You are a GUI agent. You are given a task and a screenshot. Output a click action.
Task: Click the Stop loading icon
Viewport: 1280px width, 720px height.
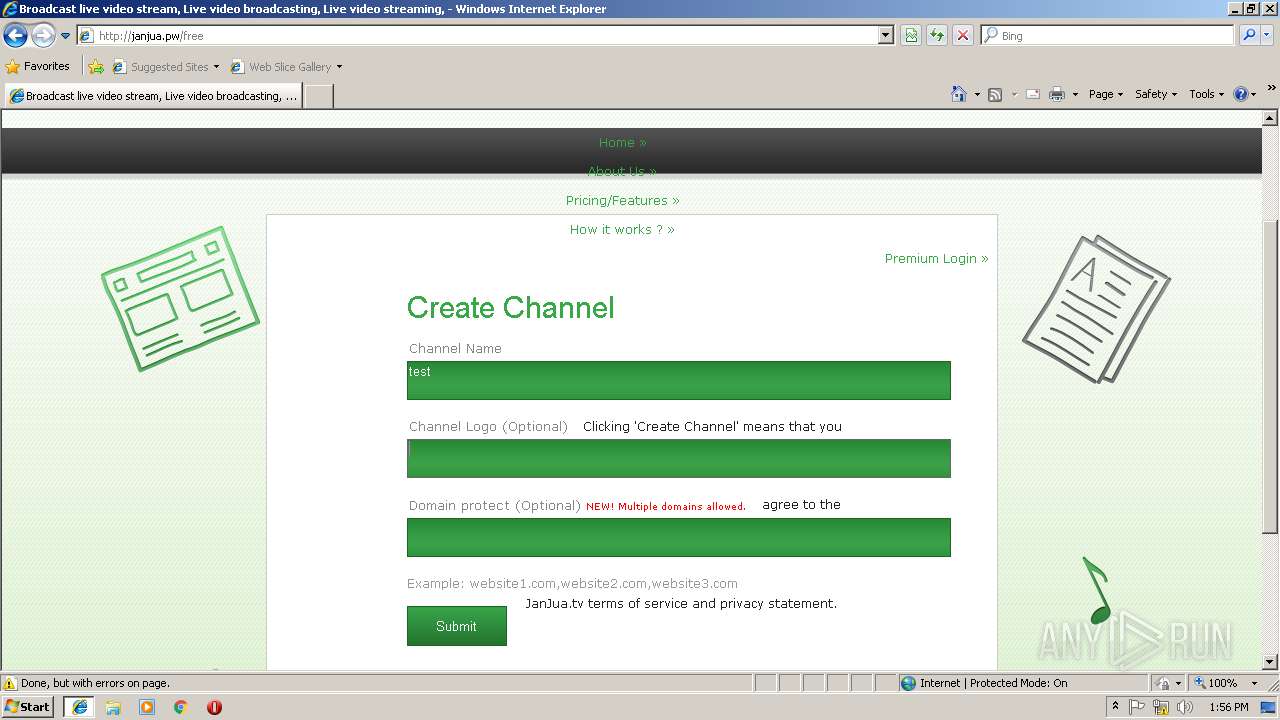pyautogui.click(x=963, y=36)
